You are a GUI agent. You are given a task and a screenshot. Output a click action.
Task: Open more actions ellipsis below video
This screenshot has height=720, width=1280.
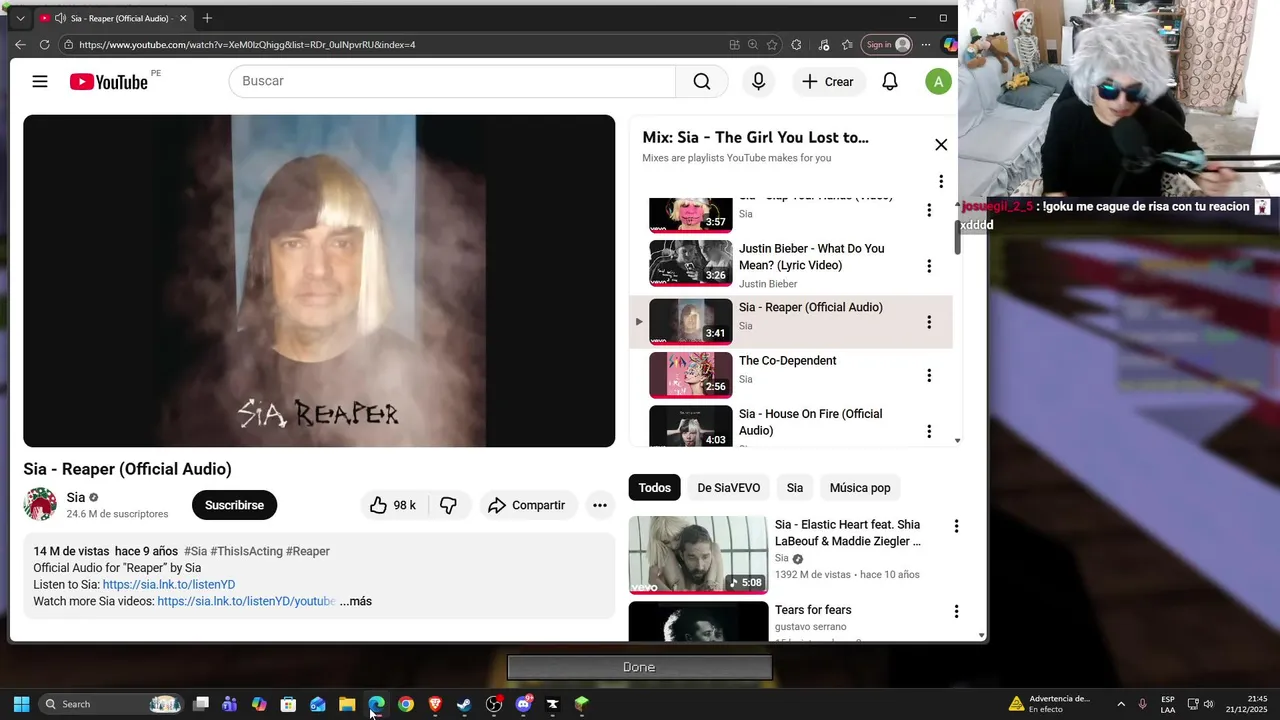[600, 505]
